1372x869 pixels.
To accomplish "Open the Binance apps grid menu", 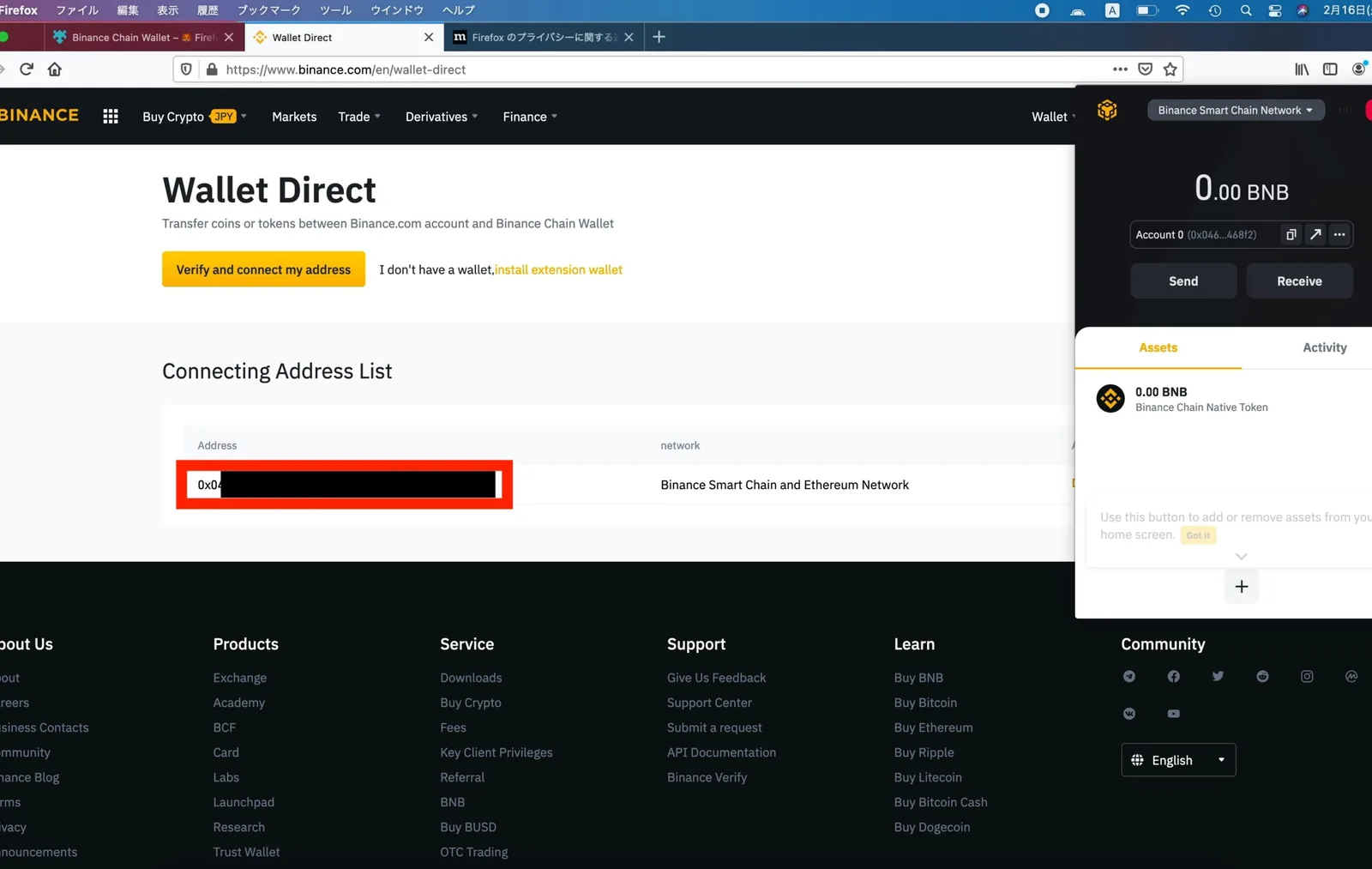I will click(x=111, y=117).
